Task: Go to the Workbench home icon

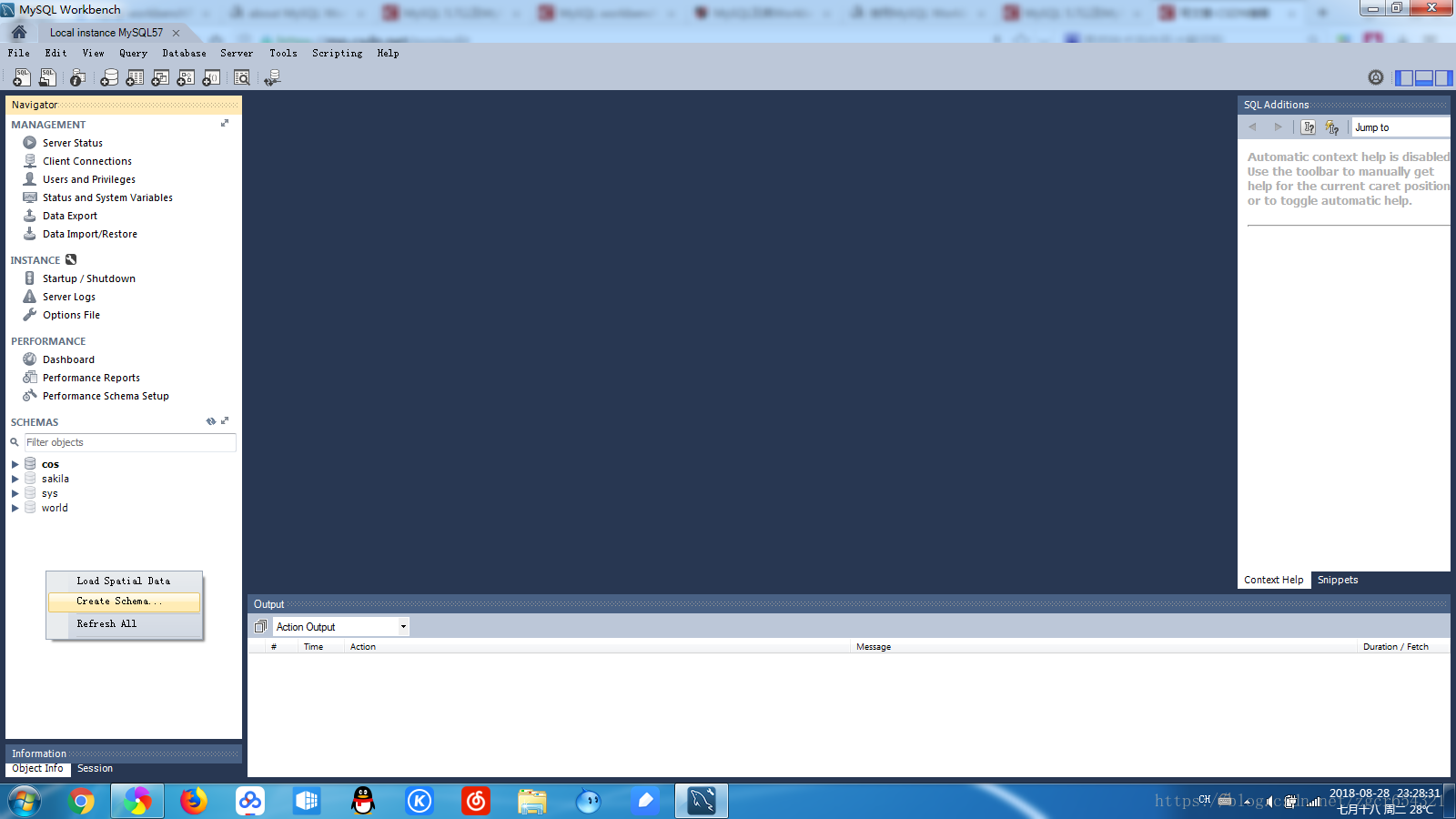Action: tap(18, 32)
